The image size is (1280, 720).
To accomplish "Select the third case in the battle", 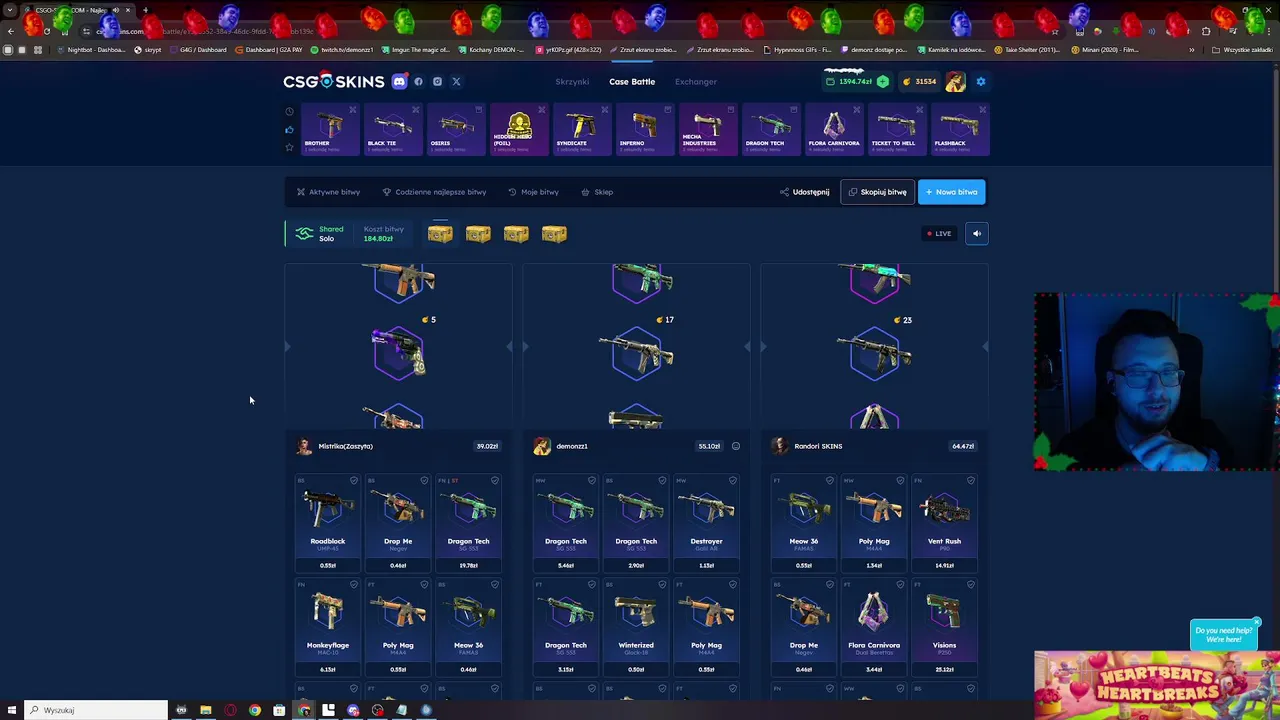I will (x=516, y=234).
